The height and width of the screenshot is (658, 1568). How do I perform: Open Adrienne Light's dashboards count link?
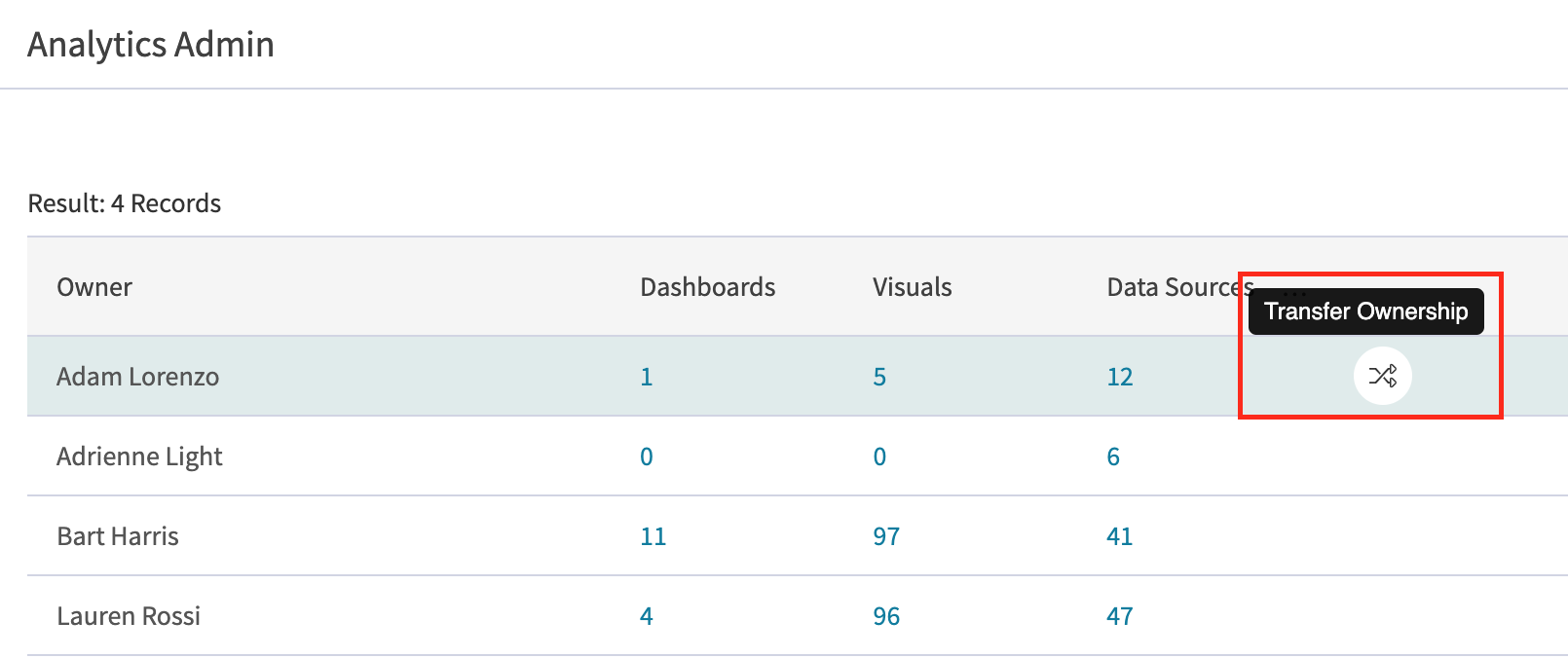(646, 457)
